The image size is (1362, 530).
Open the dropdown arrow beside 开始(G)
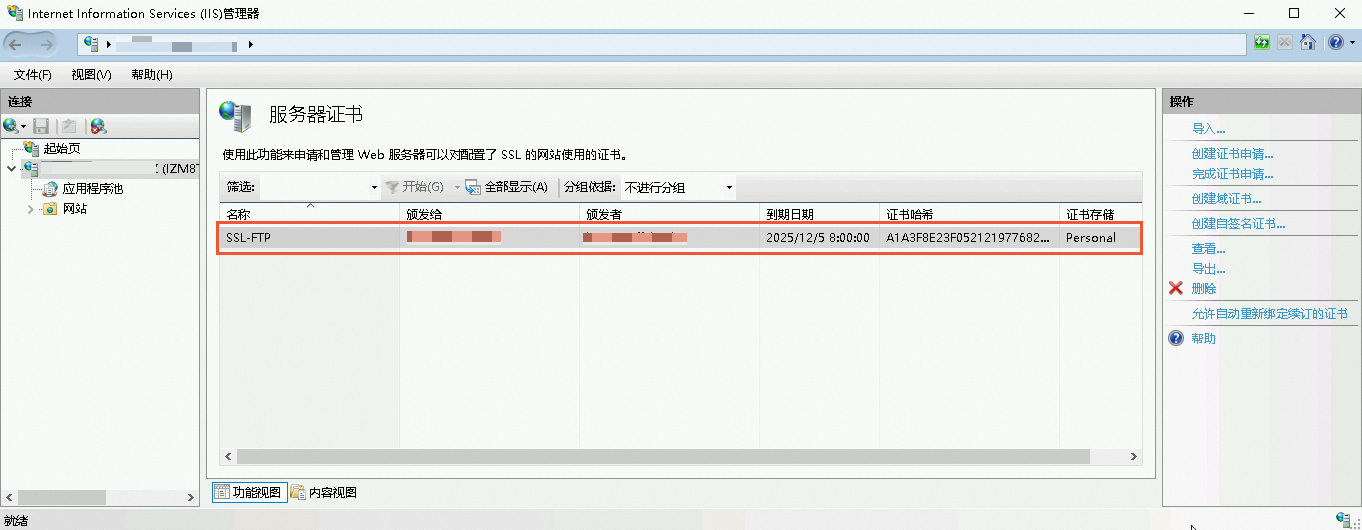457,187
